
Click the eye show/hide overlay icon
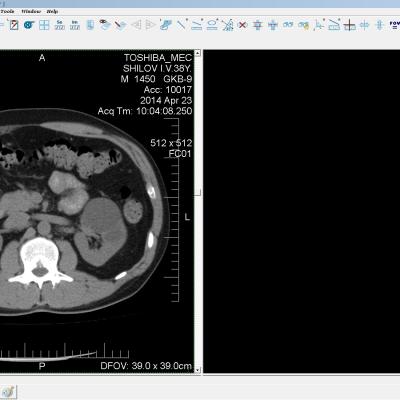[x=105, y=25]
